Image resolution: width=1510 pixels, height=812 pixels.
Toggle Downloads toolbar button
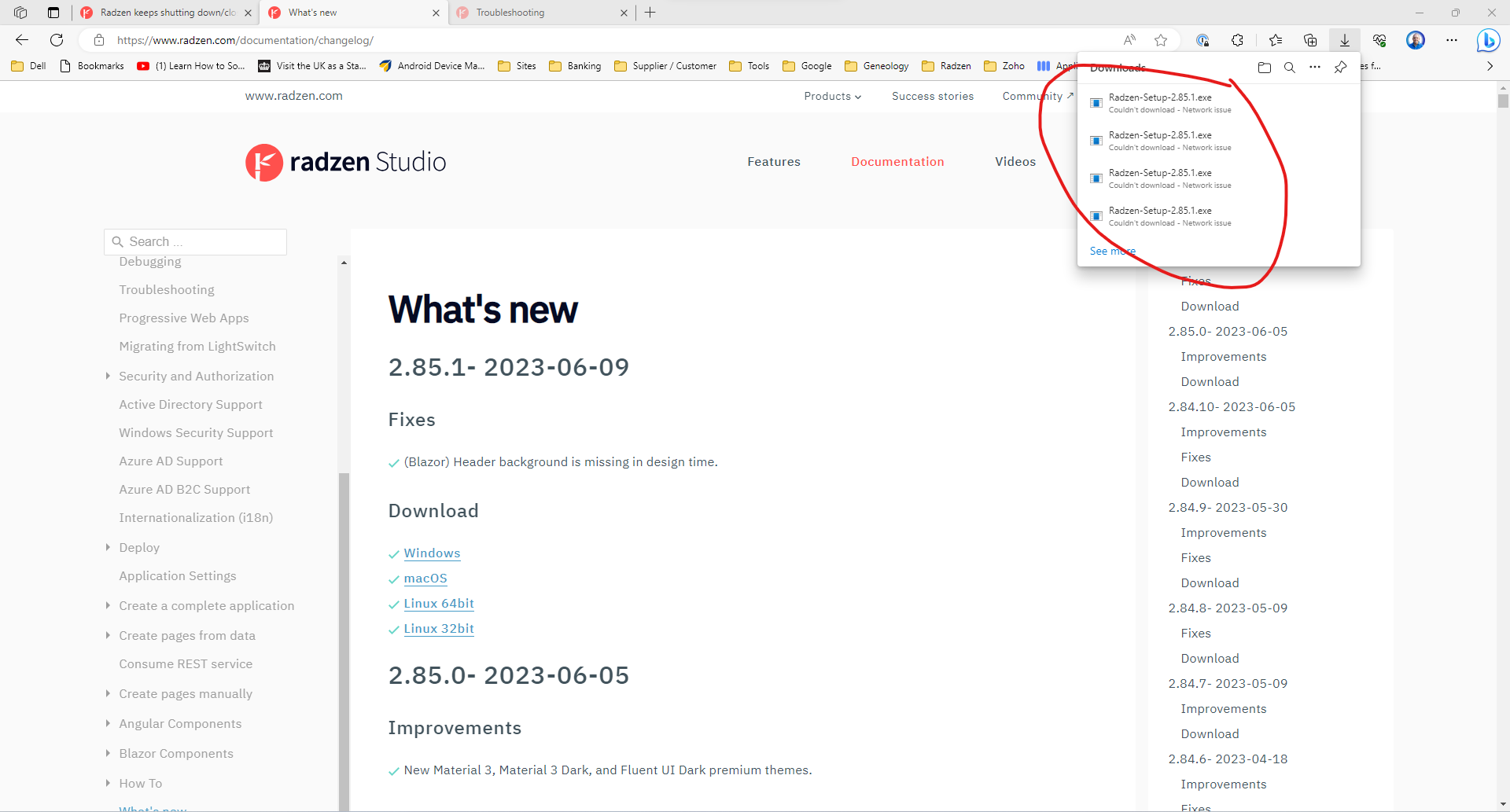point(1345,40)
